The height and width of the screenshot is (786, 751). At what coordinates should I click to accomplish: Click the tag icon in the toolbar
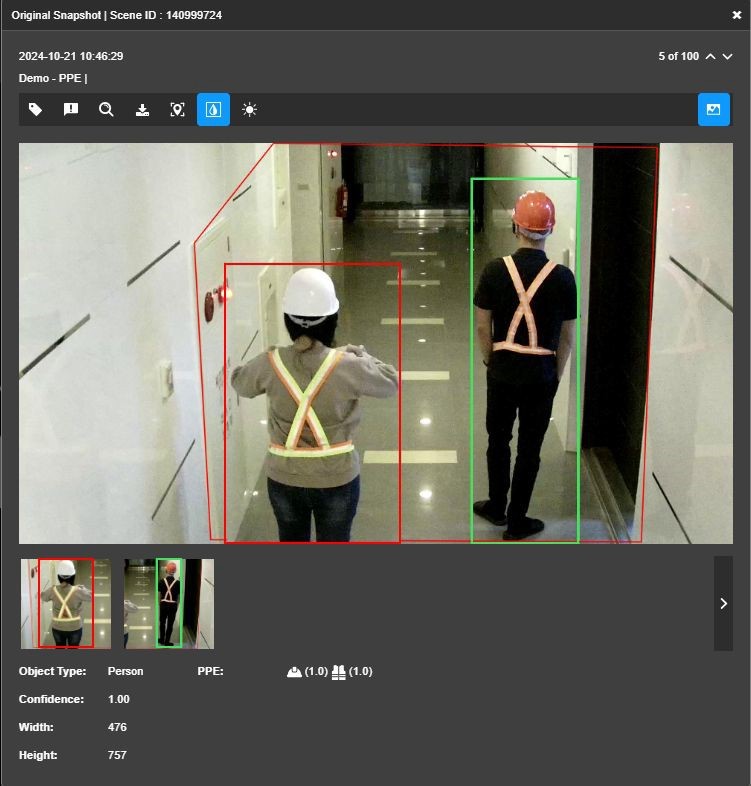click(x=35, y=109)
